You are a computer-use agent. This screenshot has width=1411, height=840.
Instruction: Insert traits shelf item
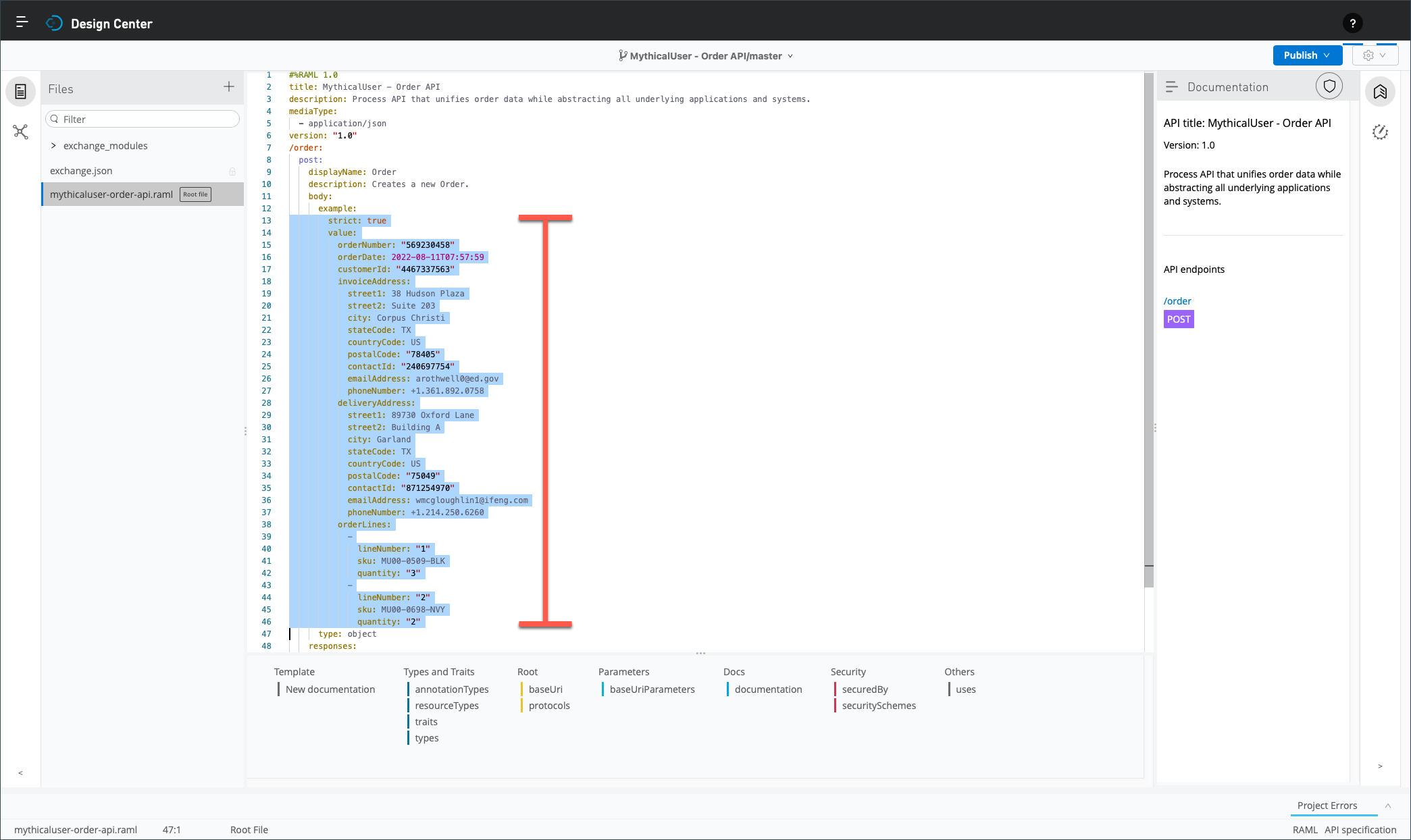click(426, 722)
